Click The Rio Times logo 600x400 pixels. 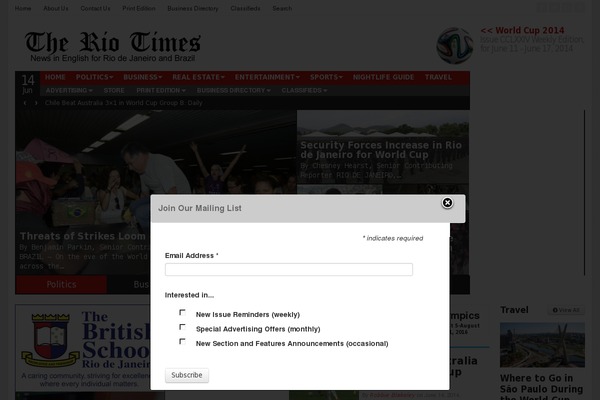click(113, 47)
